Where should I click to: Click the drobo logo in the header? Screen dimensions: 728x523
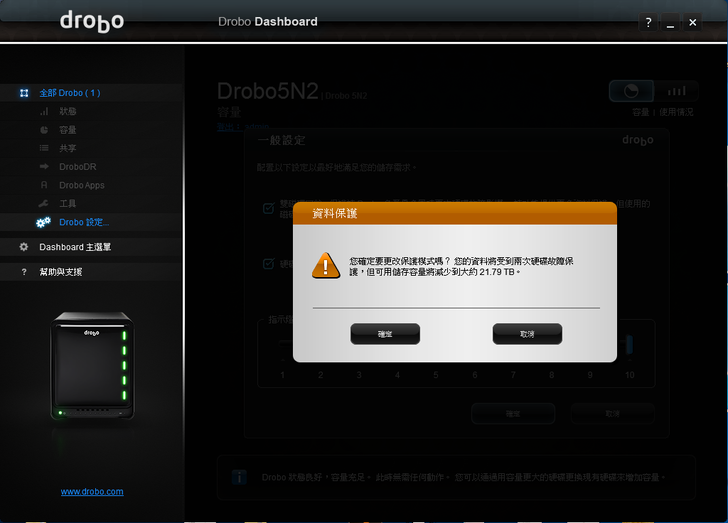coord(92,21)
